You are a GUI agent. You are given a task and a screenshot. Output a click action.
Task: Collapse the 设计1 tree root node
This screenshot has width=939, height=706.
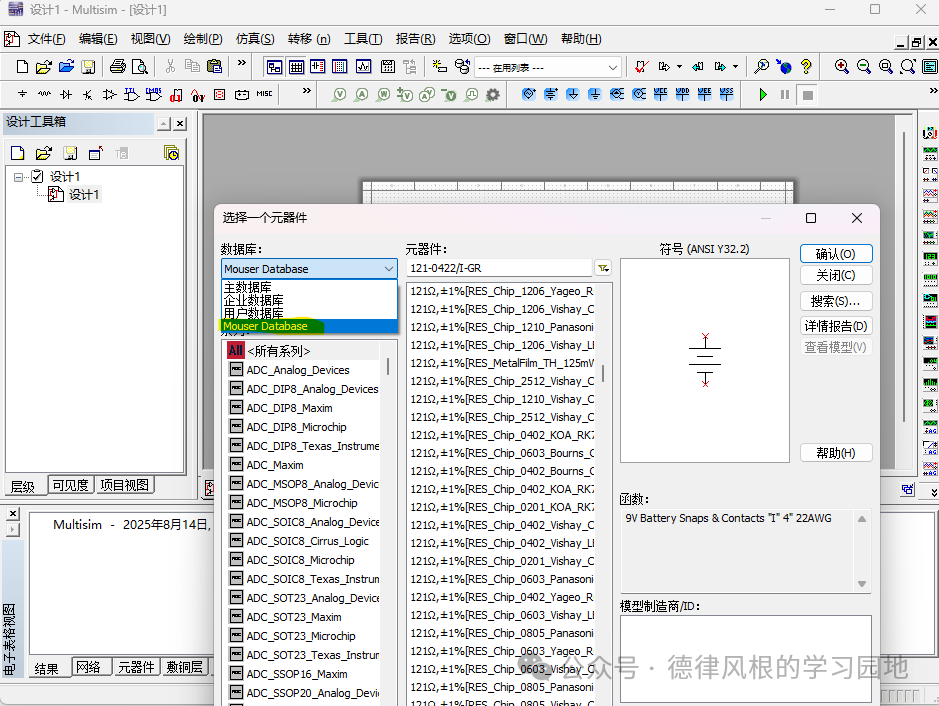tap(18, 177)
